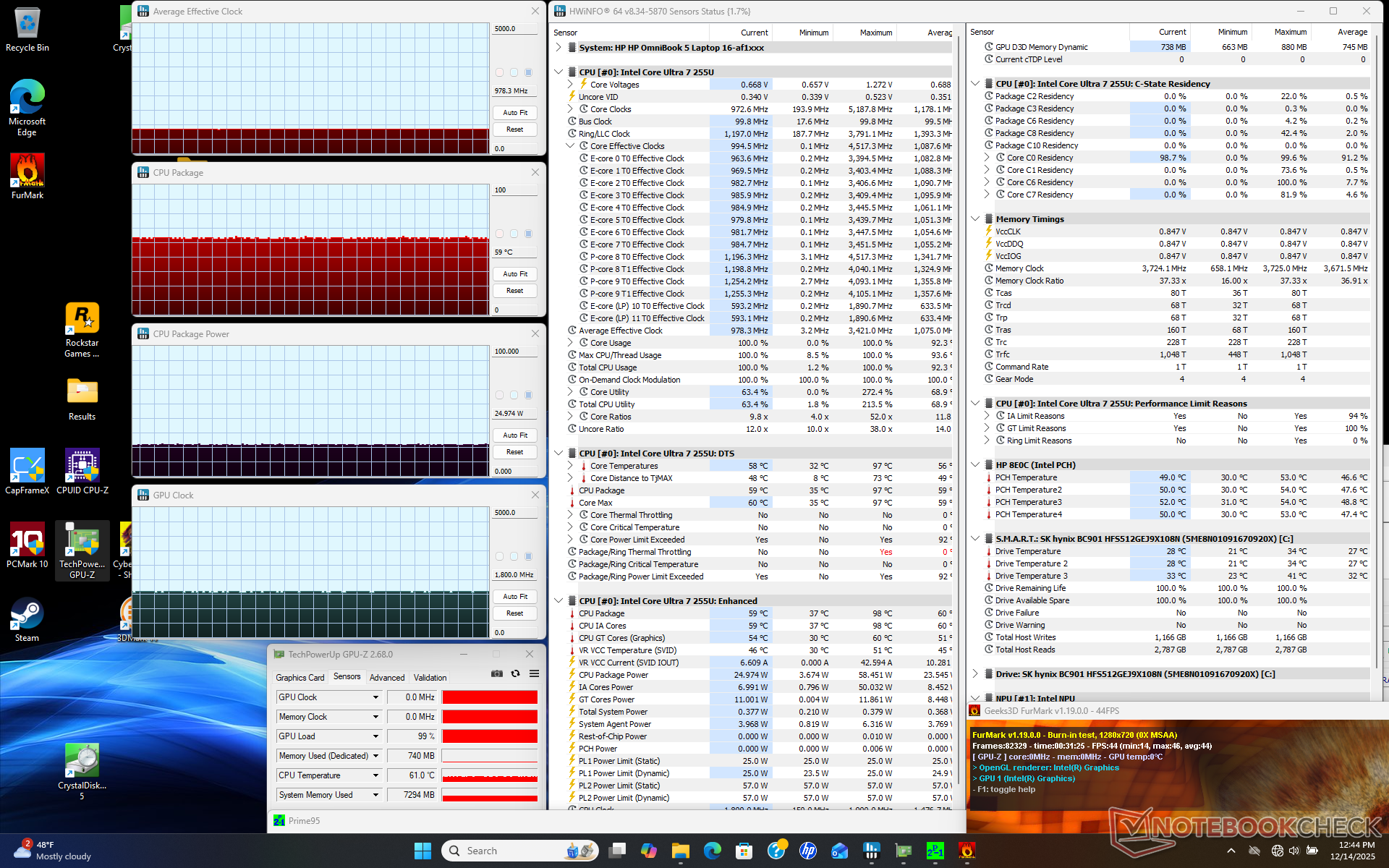Viewport: 1389px width, 868px height.
Task: Click GPU-Z refresh icon
Action: (x=516, y=673)
